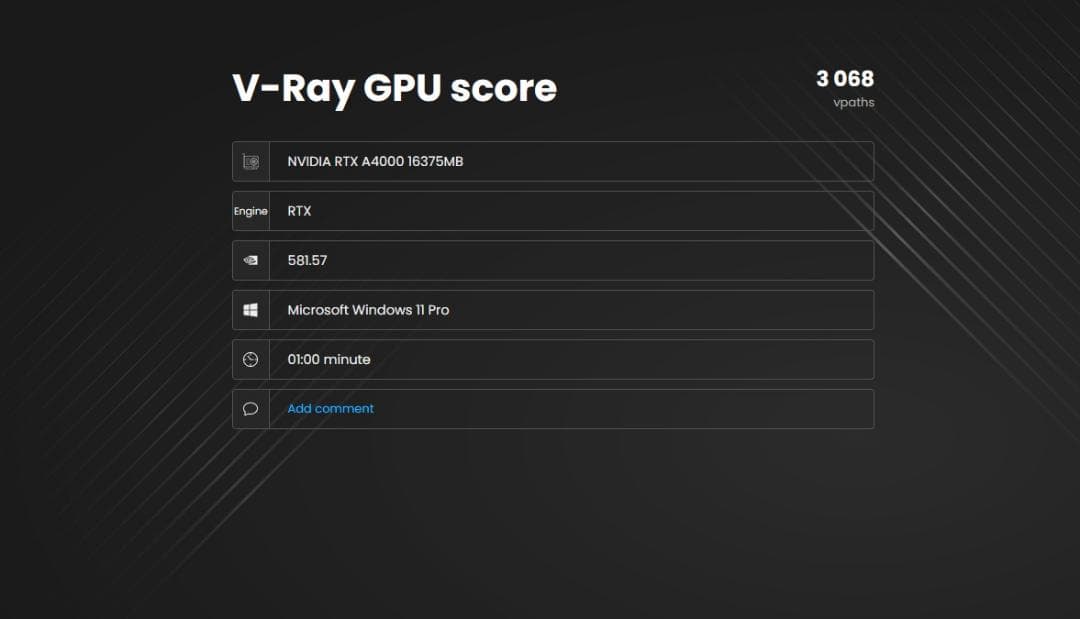Click the NVIDIA logo icon

coord(249,260)
